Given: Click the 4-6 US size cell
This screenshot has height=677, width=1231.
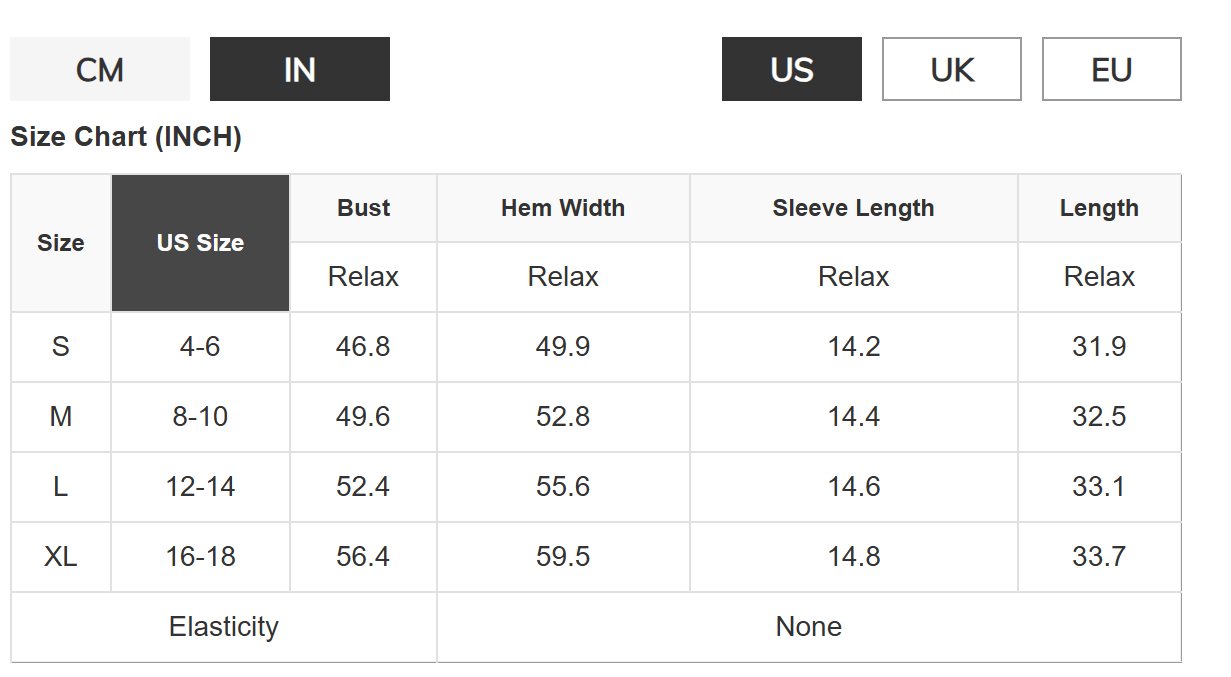Looking at the screenshot, I should [x=200, y=347].
